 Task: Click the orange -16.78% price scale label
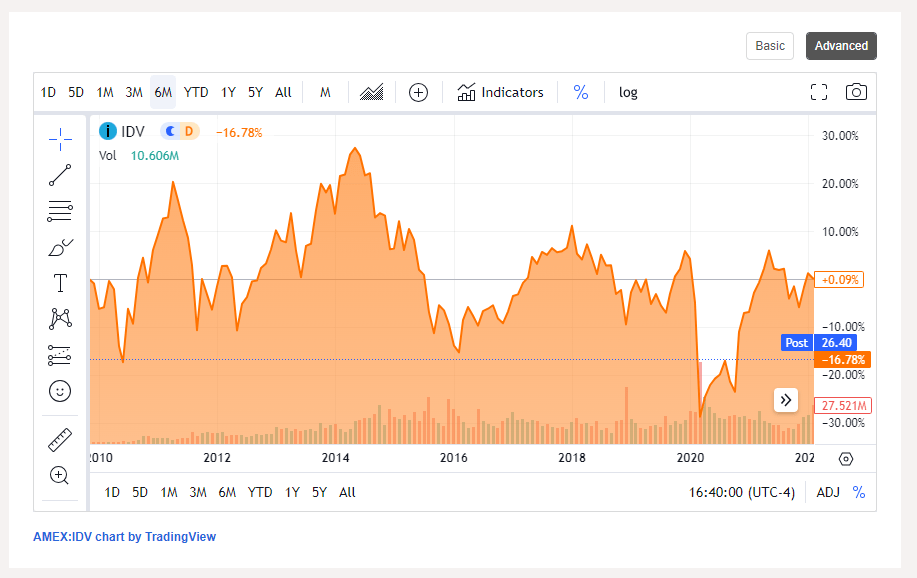click(x=842, y=360)
